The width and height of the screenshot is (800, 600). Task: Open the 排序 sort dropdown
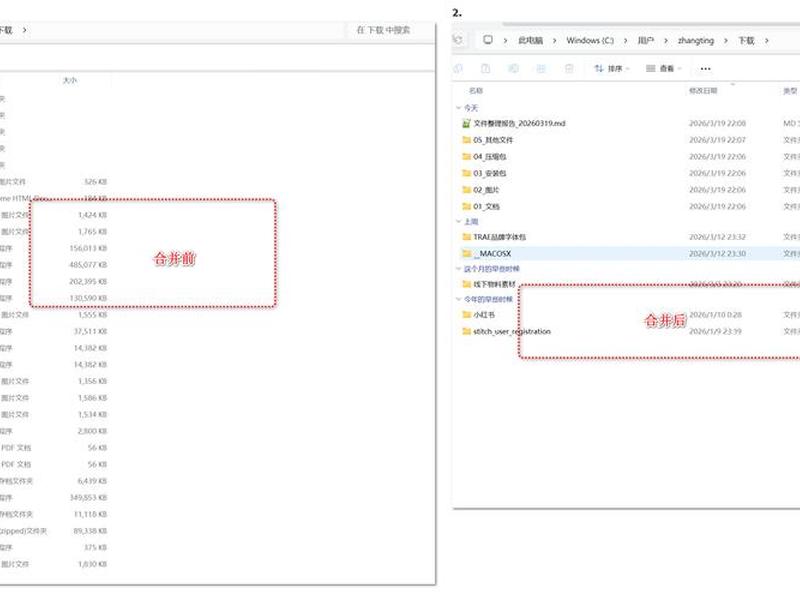point(612,68)
